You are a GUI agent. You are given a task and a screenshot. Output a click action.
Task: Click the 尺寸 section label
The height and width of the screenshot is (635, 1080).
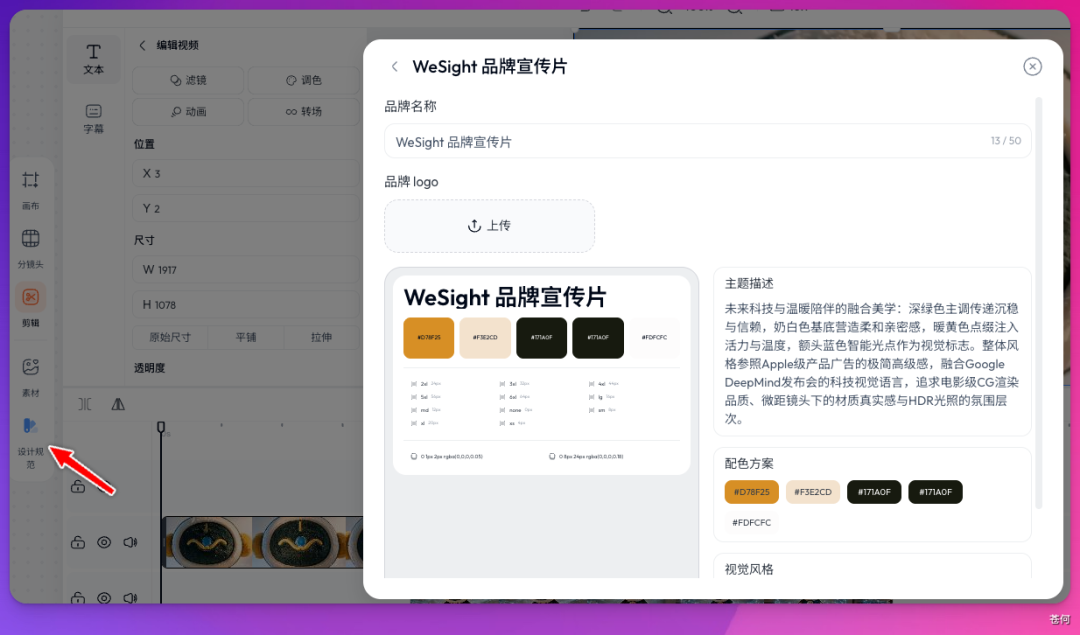[x=144, y=240]
